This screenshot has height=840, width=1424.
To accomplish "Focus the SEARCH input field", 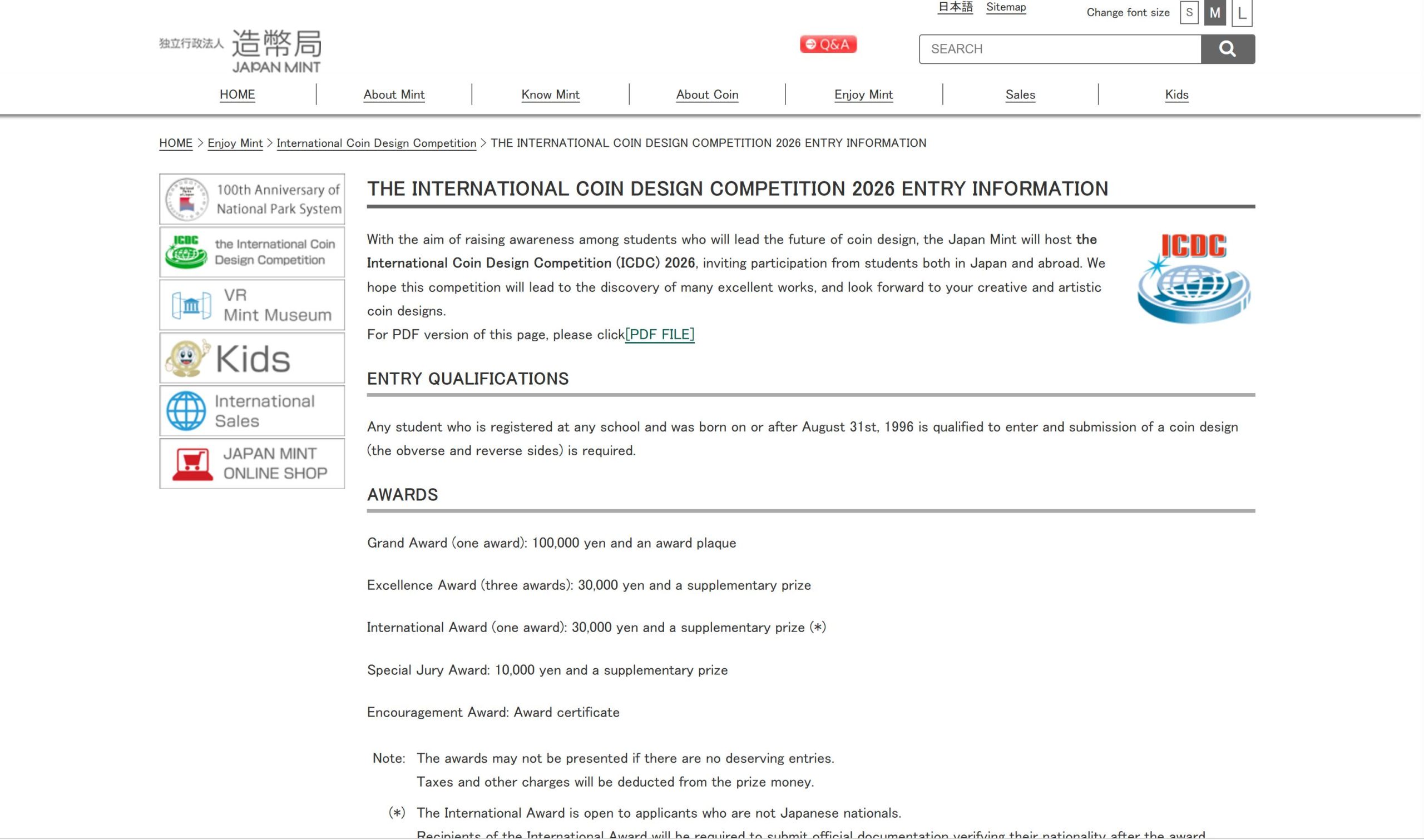I will coord(1060,49).
